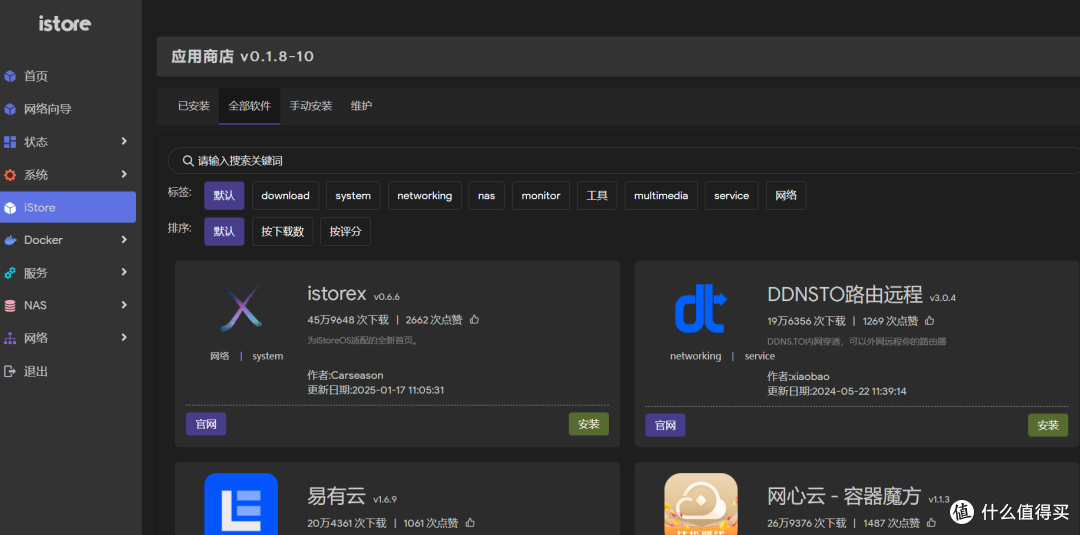
Task: Open istorex 官网 link
Action: click(206, 424)
